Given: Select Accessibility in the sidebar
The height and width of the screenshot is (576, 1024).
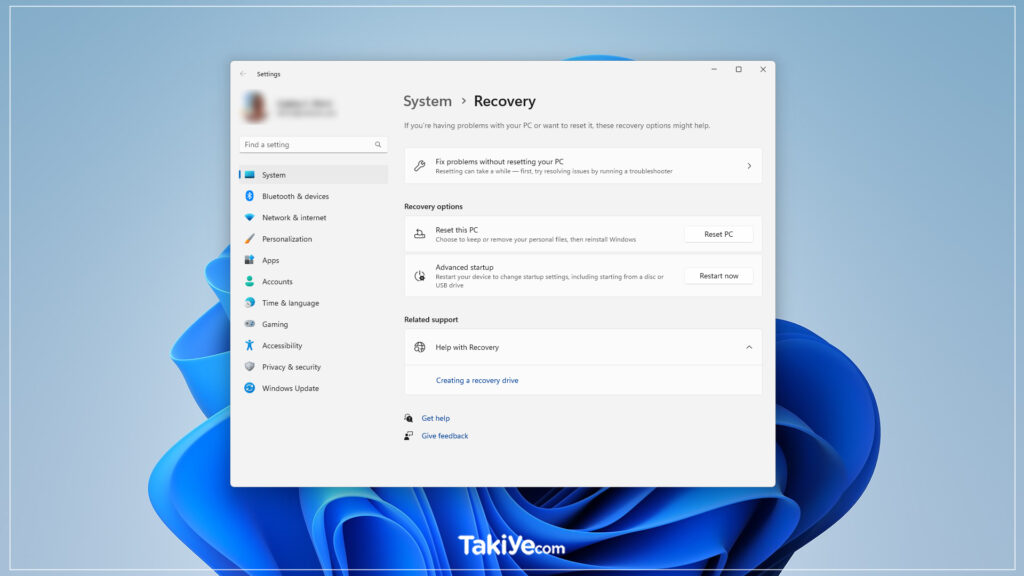Looking at the screenshot, I should click(313, 345).
